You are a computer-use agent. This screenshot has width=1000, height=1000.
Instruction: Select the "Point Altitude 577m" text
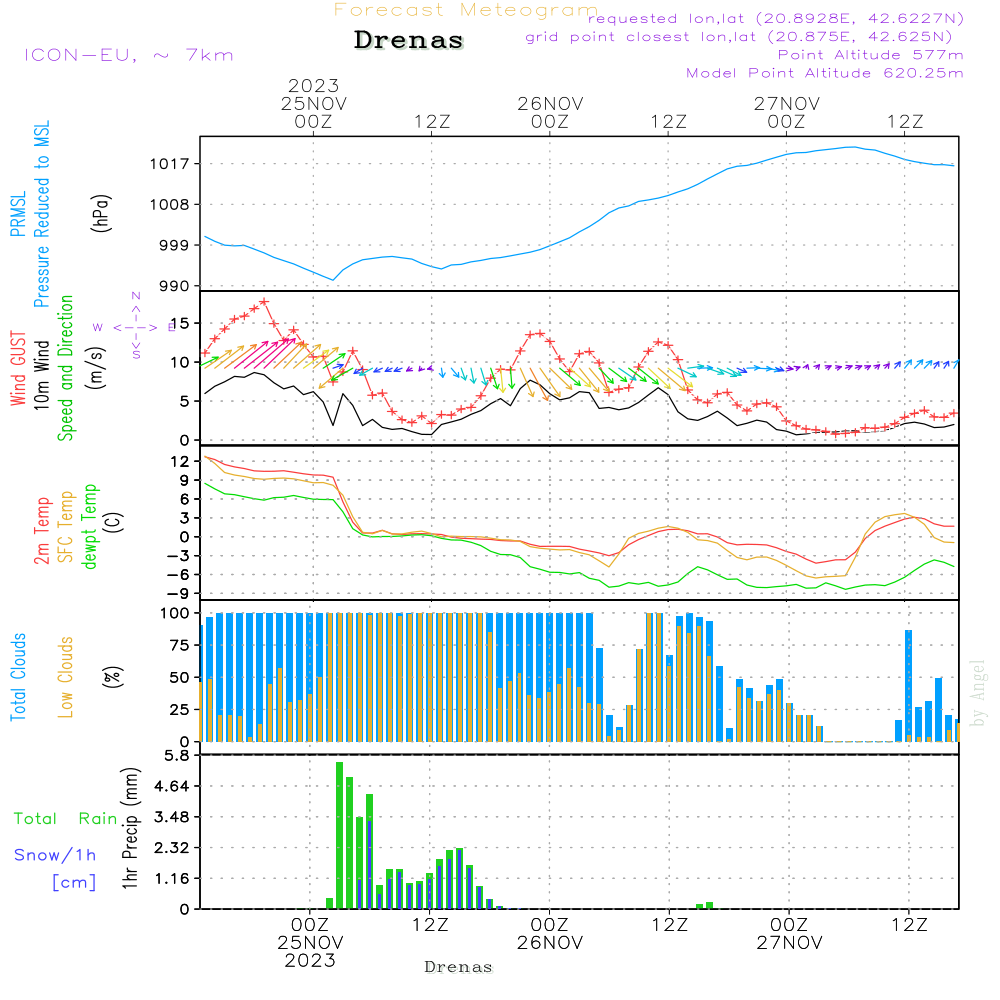(870, 55)
